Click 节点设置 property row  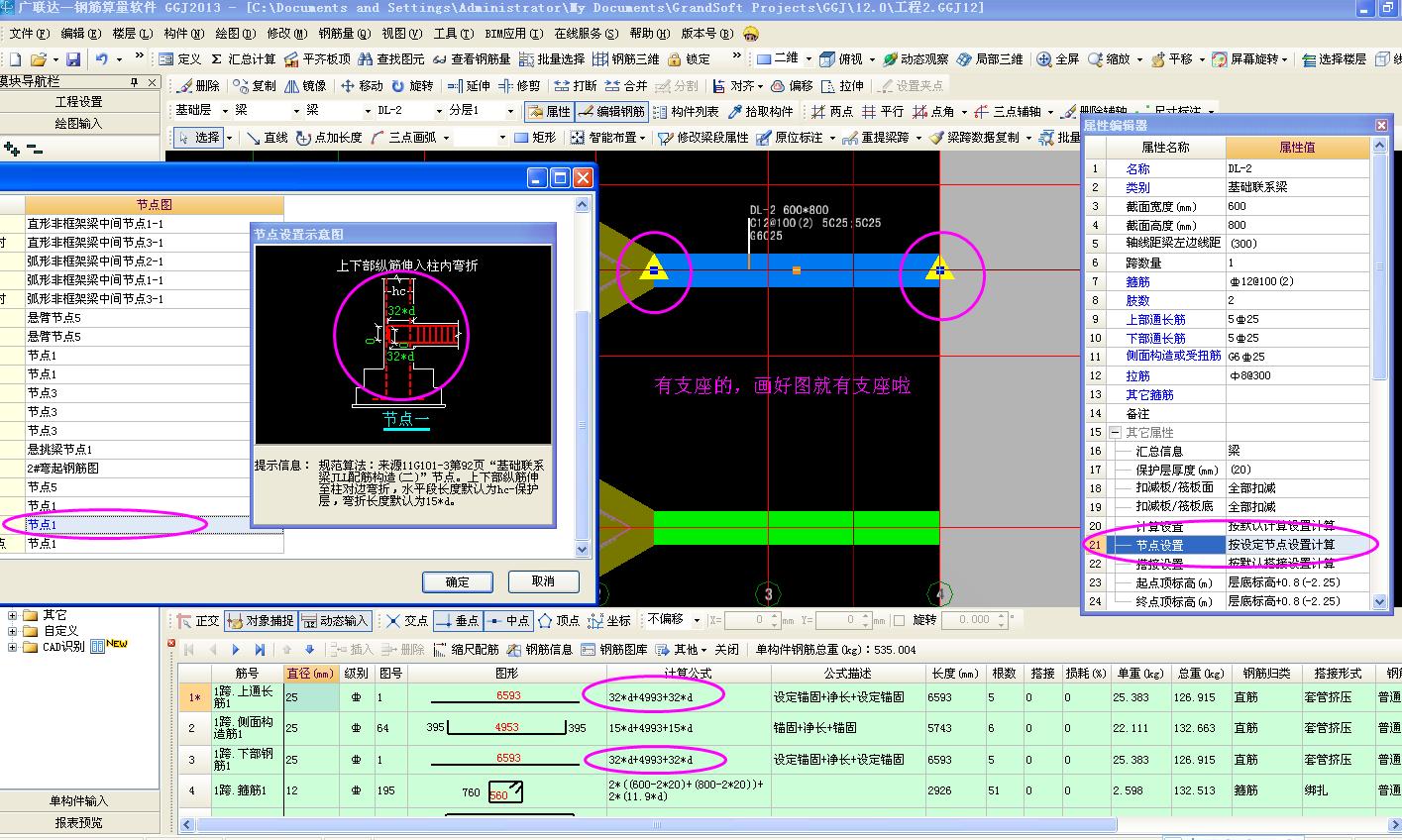pyautogui.click(x=1229, y=545)
